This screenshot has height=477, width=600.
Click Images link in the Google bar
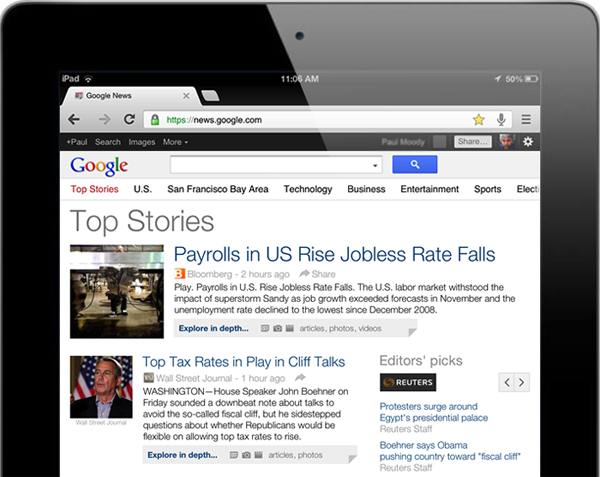click(142, 142)
